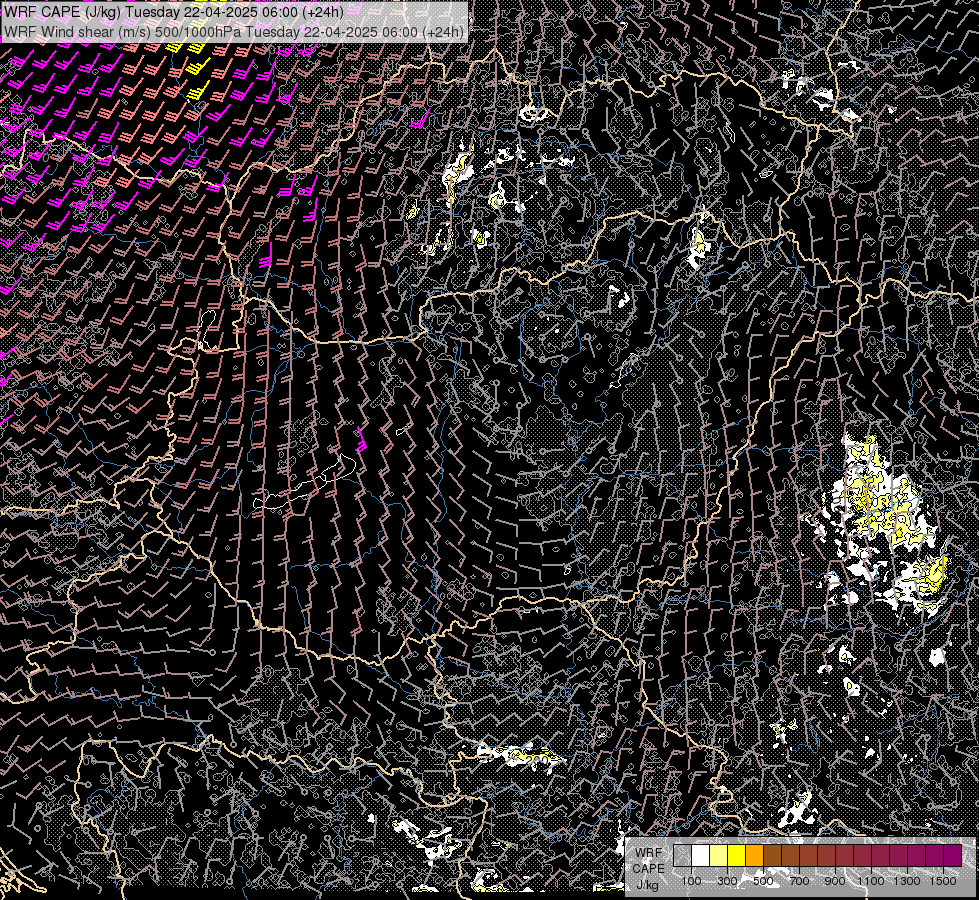Click the WRF Wind shear title line
979x900 pixels.
(x=234, y=32)
